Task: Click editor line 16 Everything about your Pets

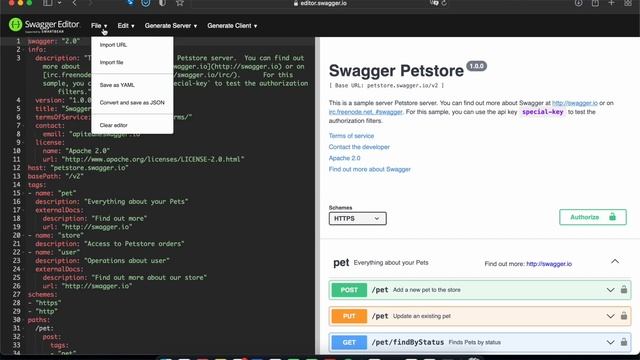Action: (x=111, y=202)
